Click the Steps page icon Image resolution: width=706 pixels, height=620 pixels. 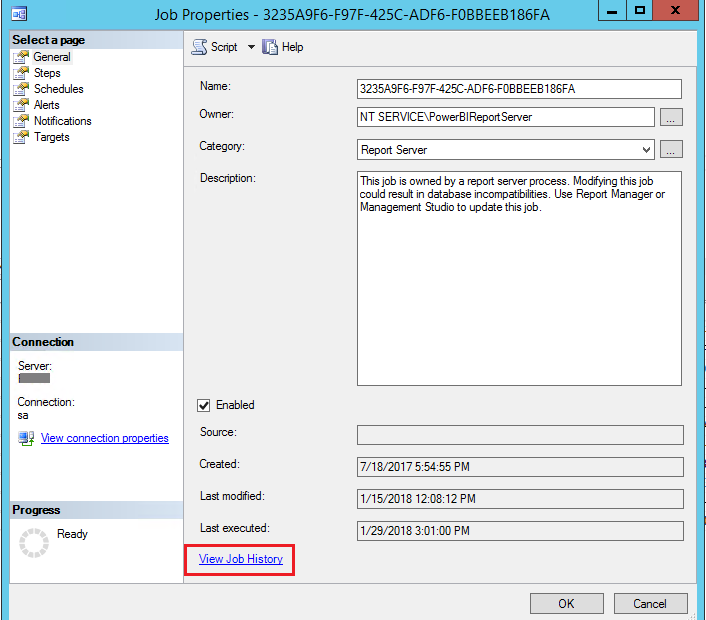point(21,73)
